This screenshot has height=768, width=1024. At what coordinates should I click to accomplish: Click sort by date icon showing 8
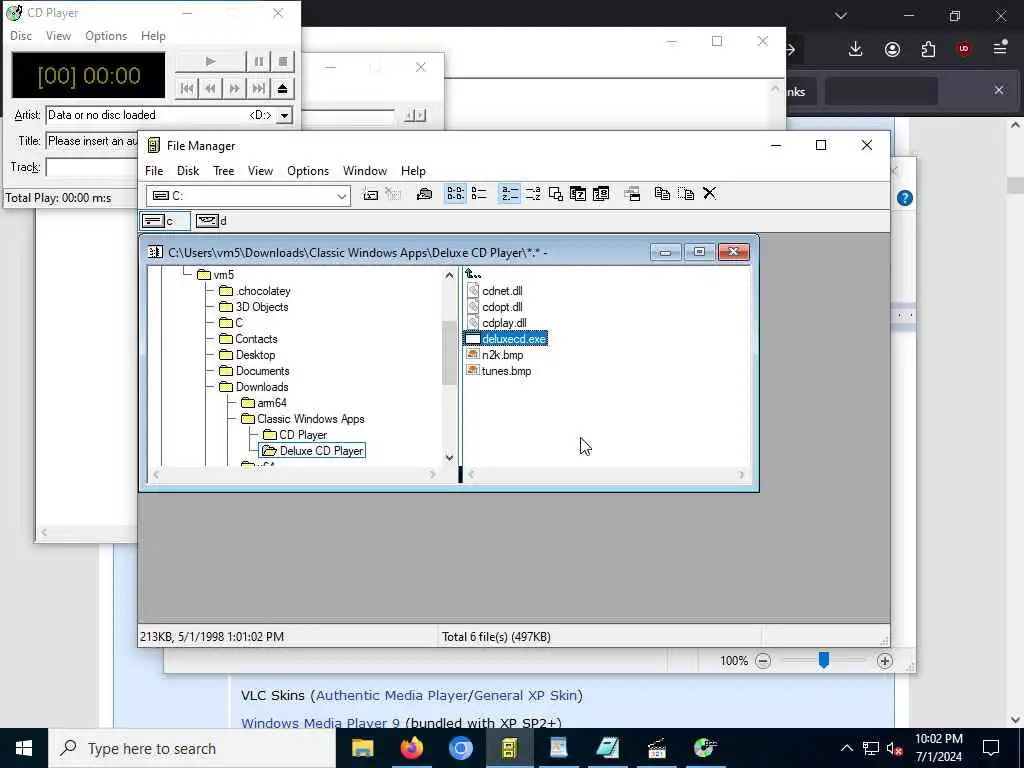pyautogui.click(x=601, y=194)
